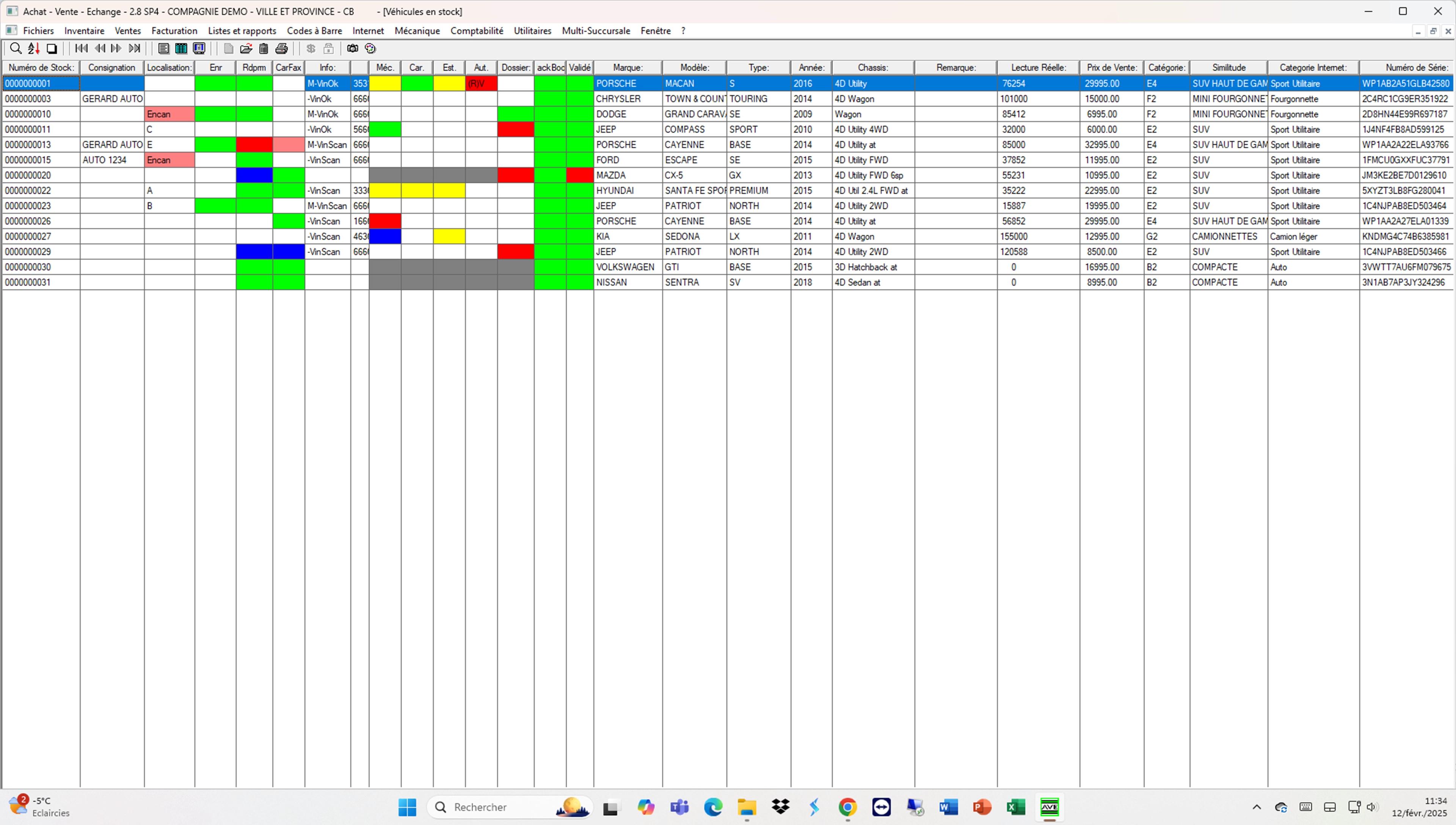
Task: Open the Ventes menu
Action: coord(128,31)
